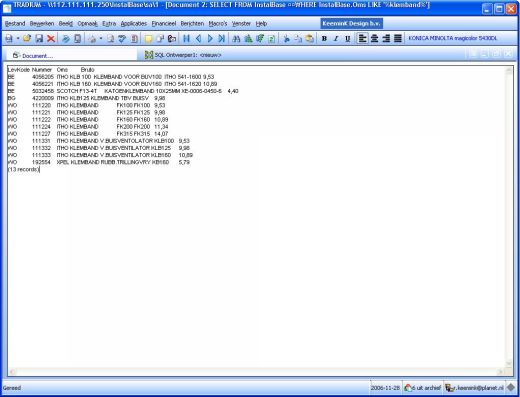Screen dimensions: 520x397
Task: Click the scissors cut icon
Action: click(286, 39)
